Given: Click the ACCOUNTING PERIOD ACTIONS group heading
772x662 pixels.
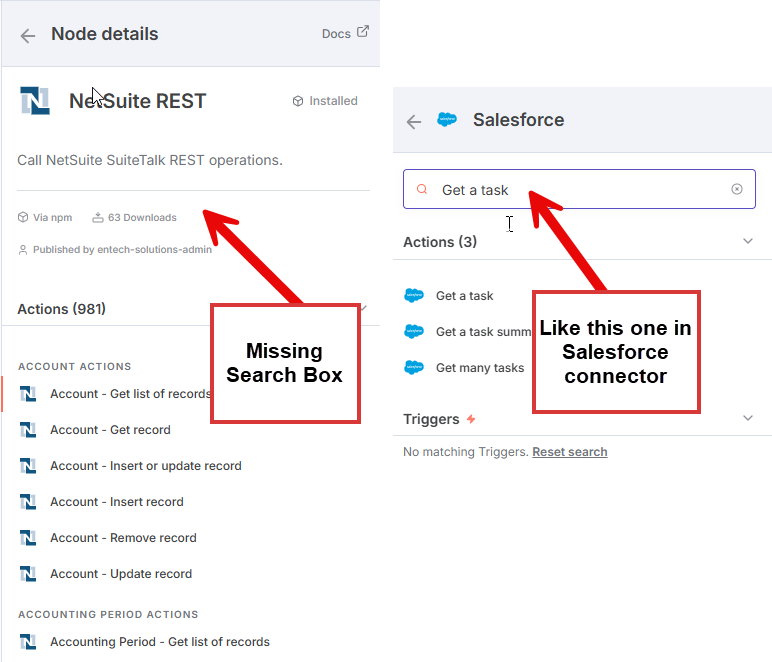Looking at the screenshot, I should 108,614.
